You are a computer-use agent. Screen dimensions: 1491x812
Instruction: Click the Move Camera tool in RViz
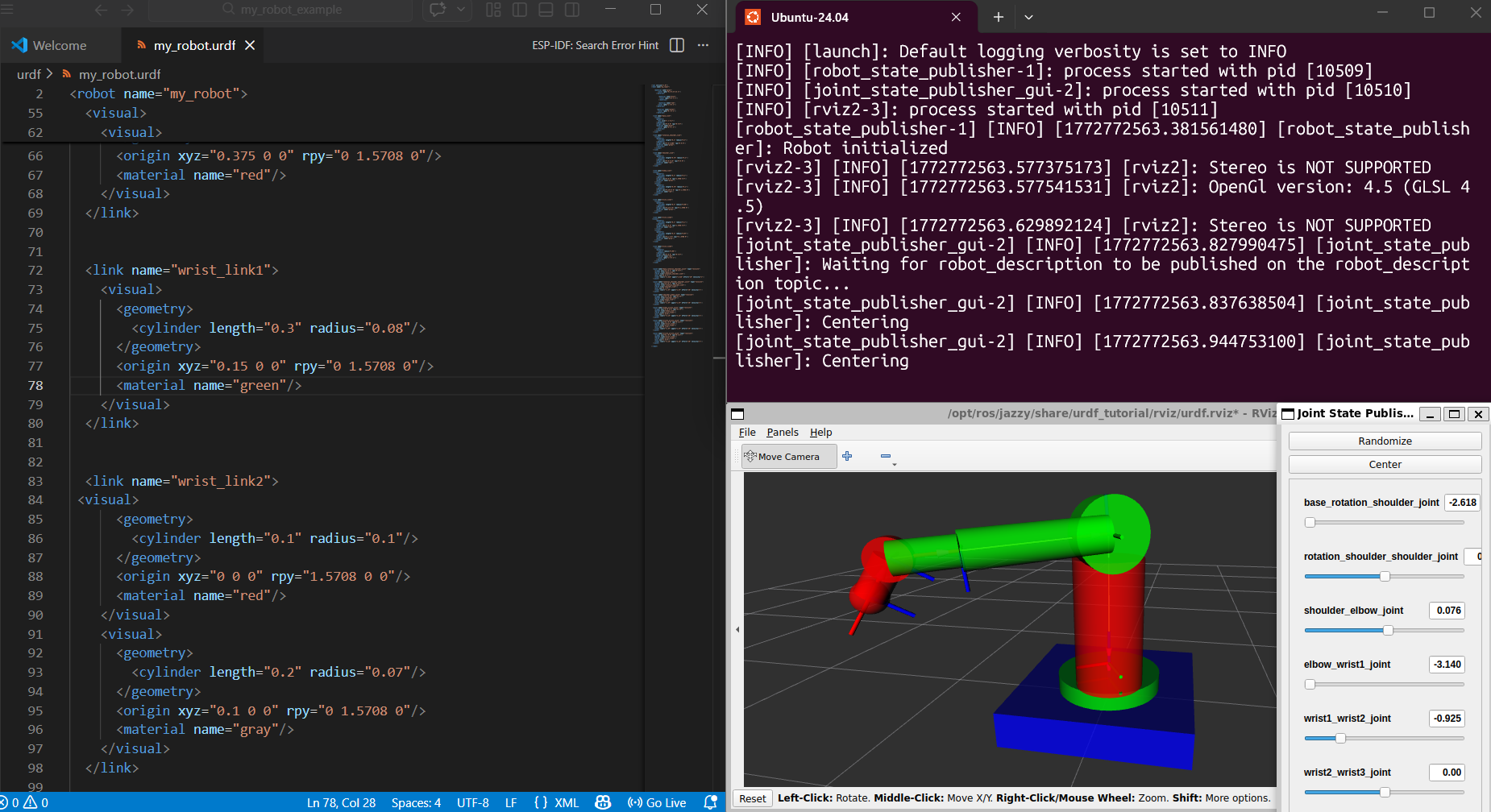781,457
